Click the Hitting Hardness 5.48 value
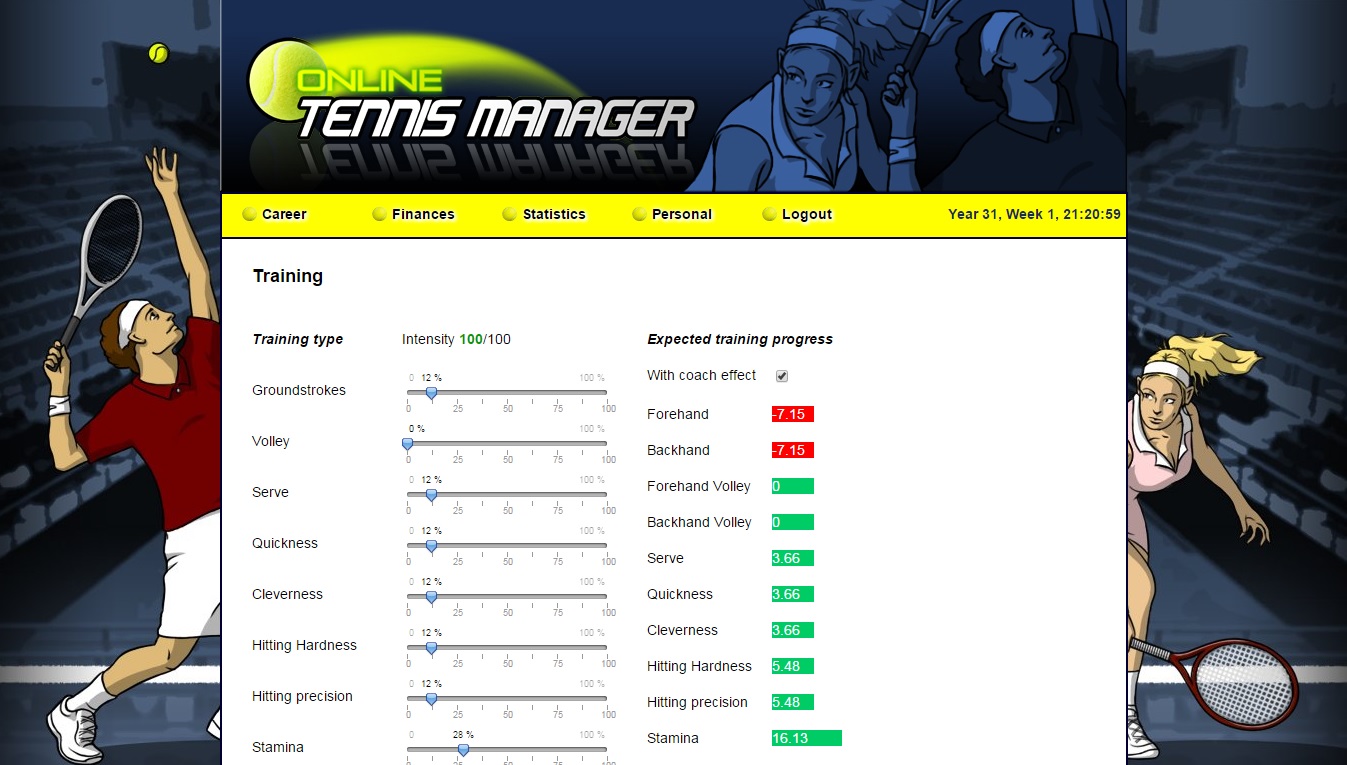The image size is (1347, 765). point(793,666)
